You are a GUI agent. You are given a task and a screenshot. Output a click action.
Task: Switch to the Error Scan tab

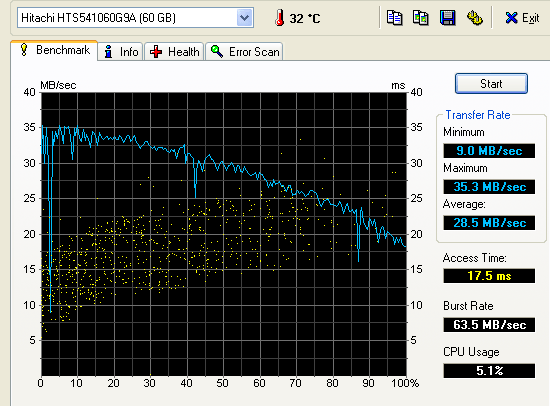click(x=244, y=52)
